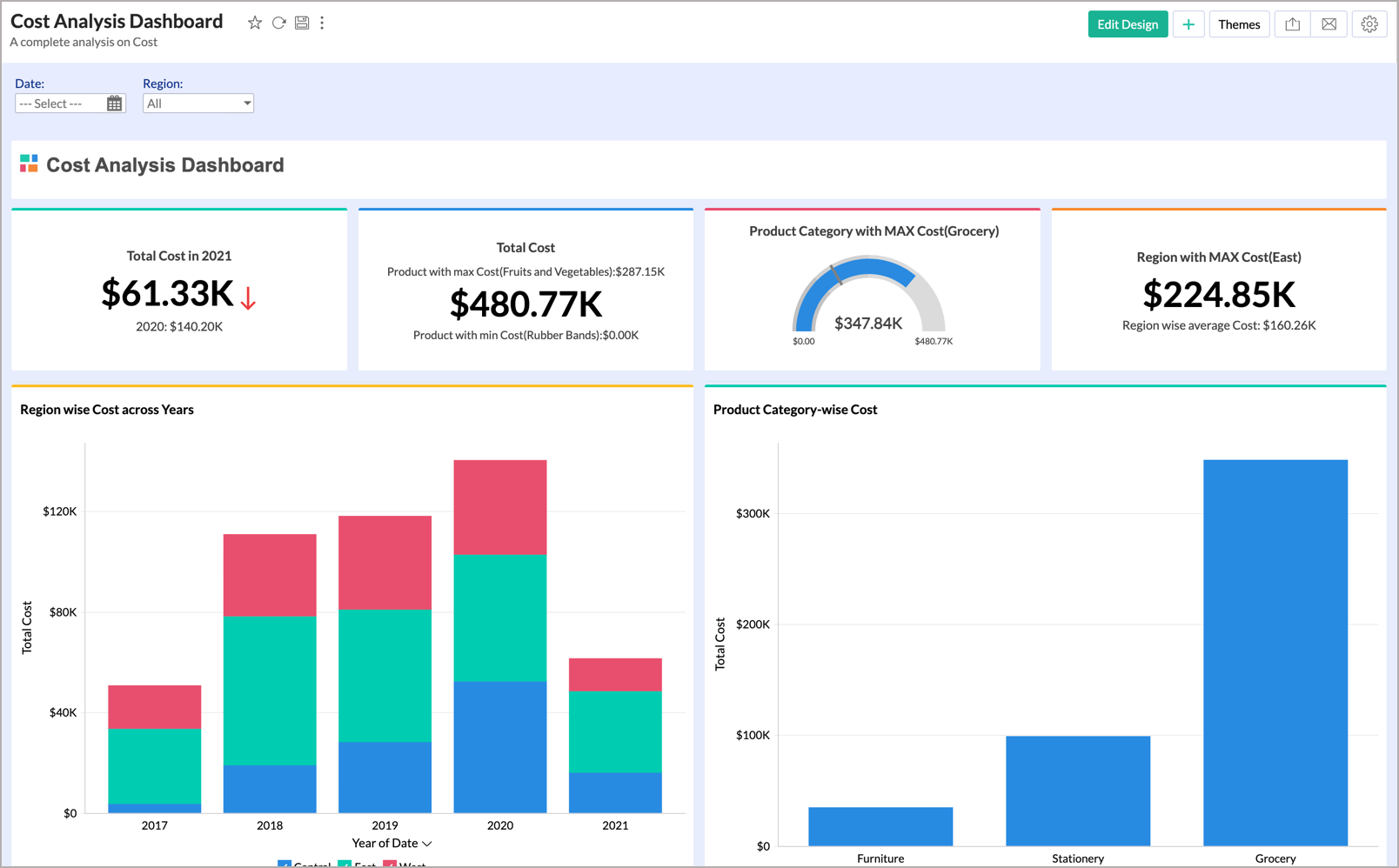Save the dashboard with the floppy disk icon
This screenshot has width=1399, height=868.
[302, 23]
